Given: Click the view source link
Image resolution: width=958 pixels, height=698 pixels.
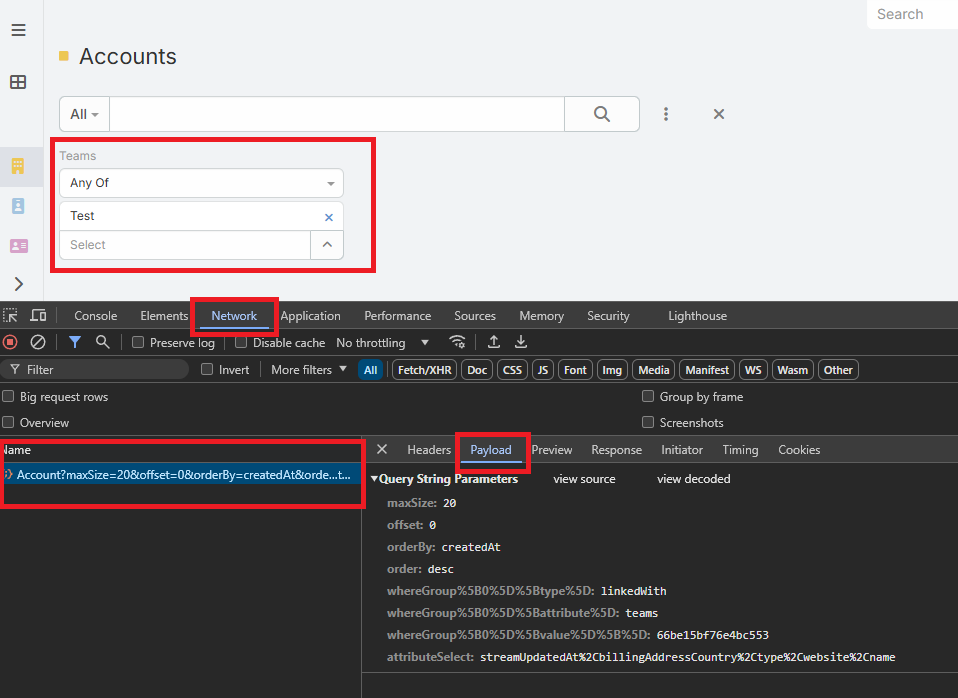Looking at the screenshot, I should click(584, 479).
